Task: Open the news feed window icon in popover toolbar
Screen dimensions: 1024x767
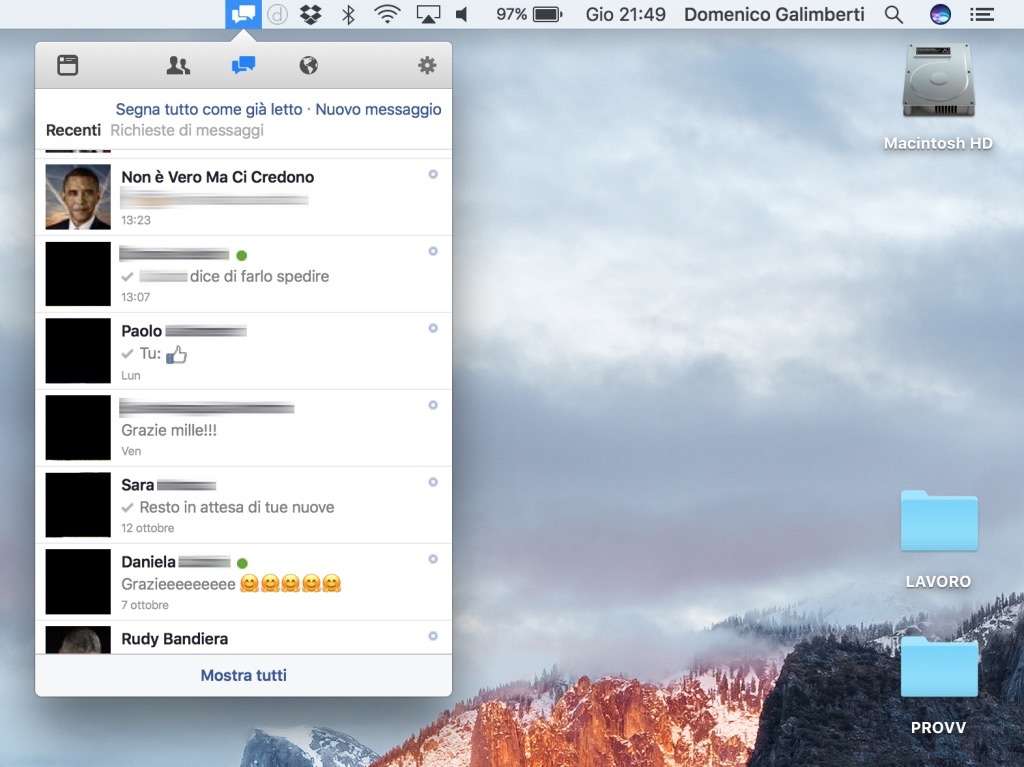Action: point(67,66)
